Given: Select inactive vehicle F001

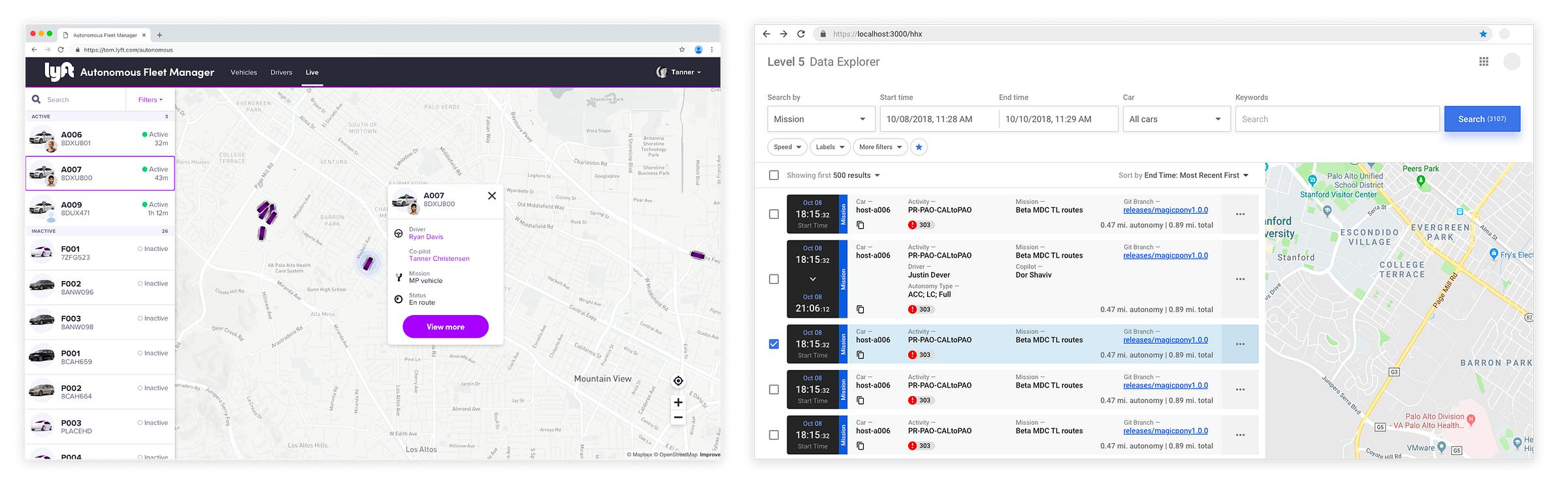Looking at the screenshot, I should pyautogui.click(x=100, y=253).
